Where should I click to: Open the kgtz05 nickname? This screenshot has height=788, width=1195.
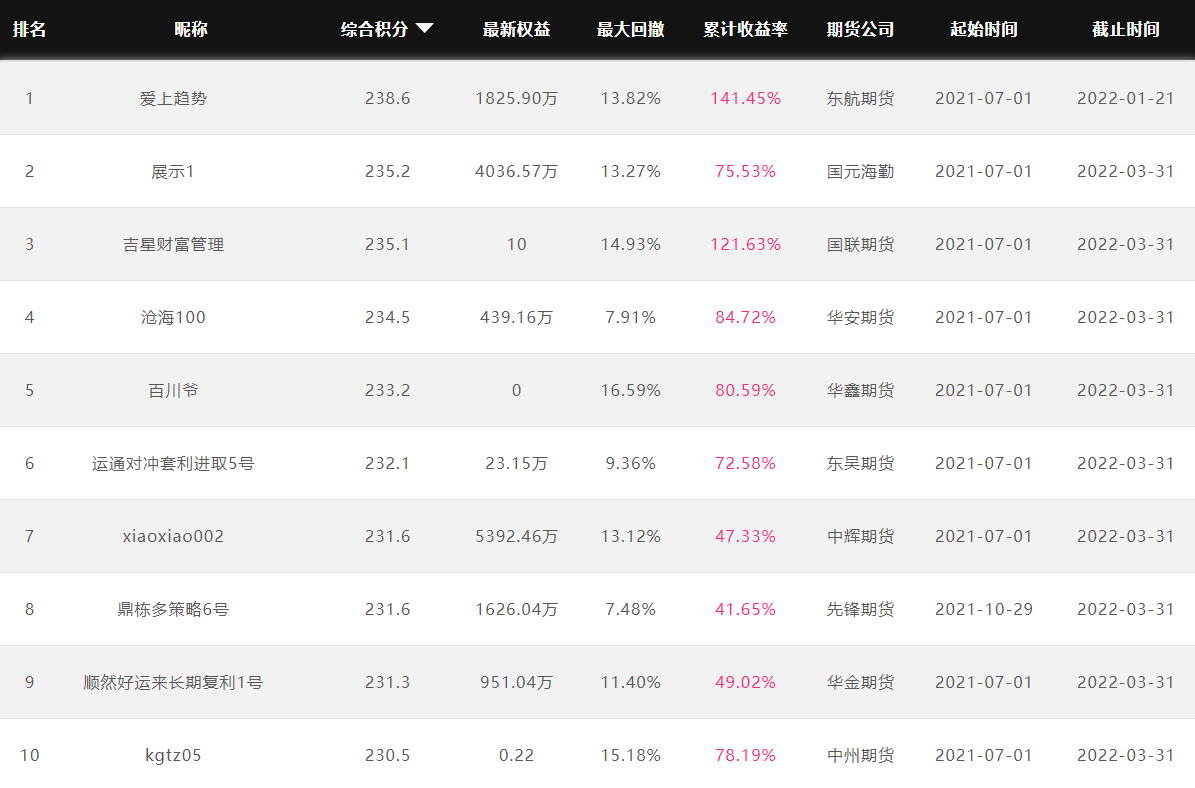pyautogui.click(x=173, y=755)
